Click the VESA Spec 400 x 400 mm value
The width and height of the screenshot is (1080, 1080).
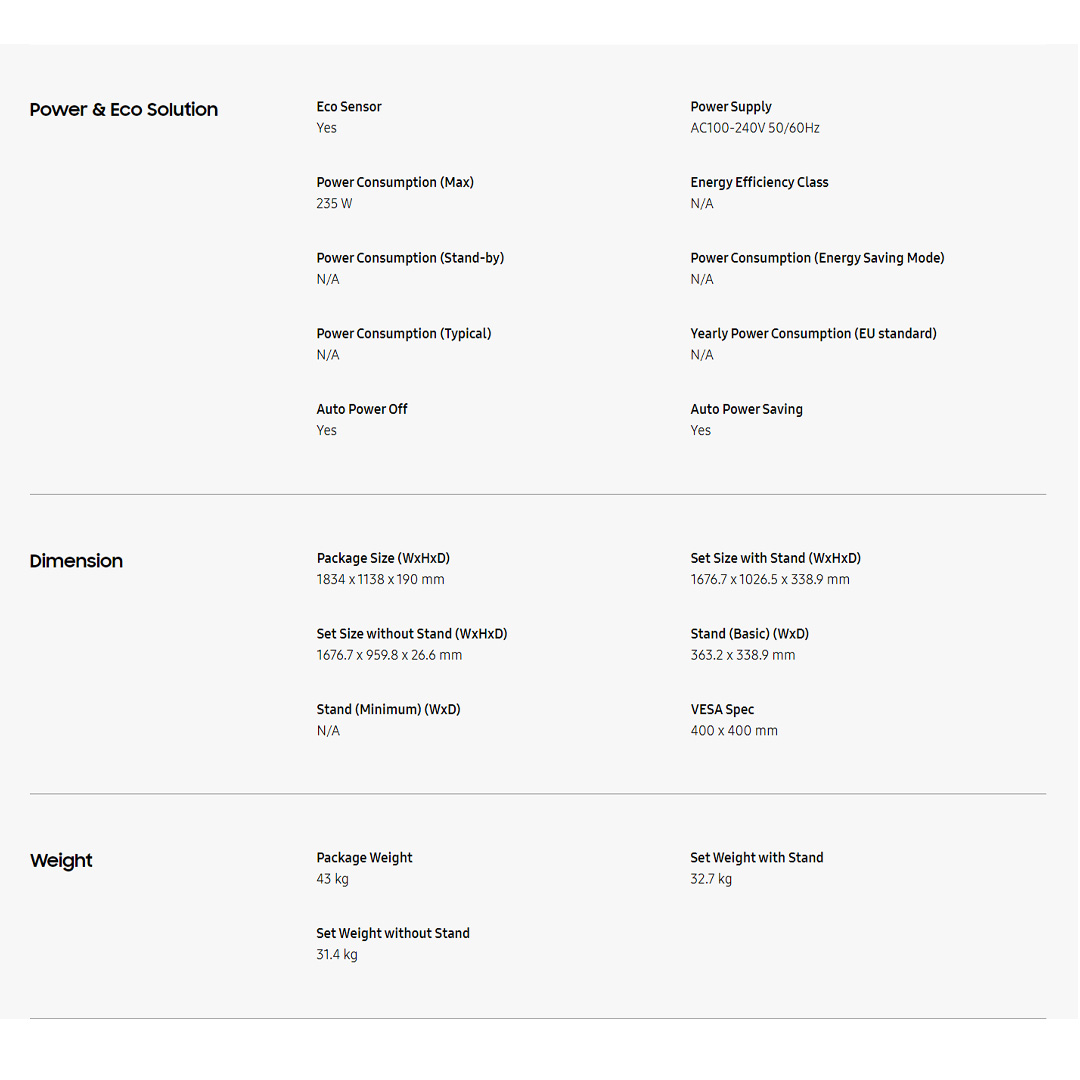pos(734,731)
